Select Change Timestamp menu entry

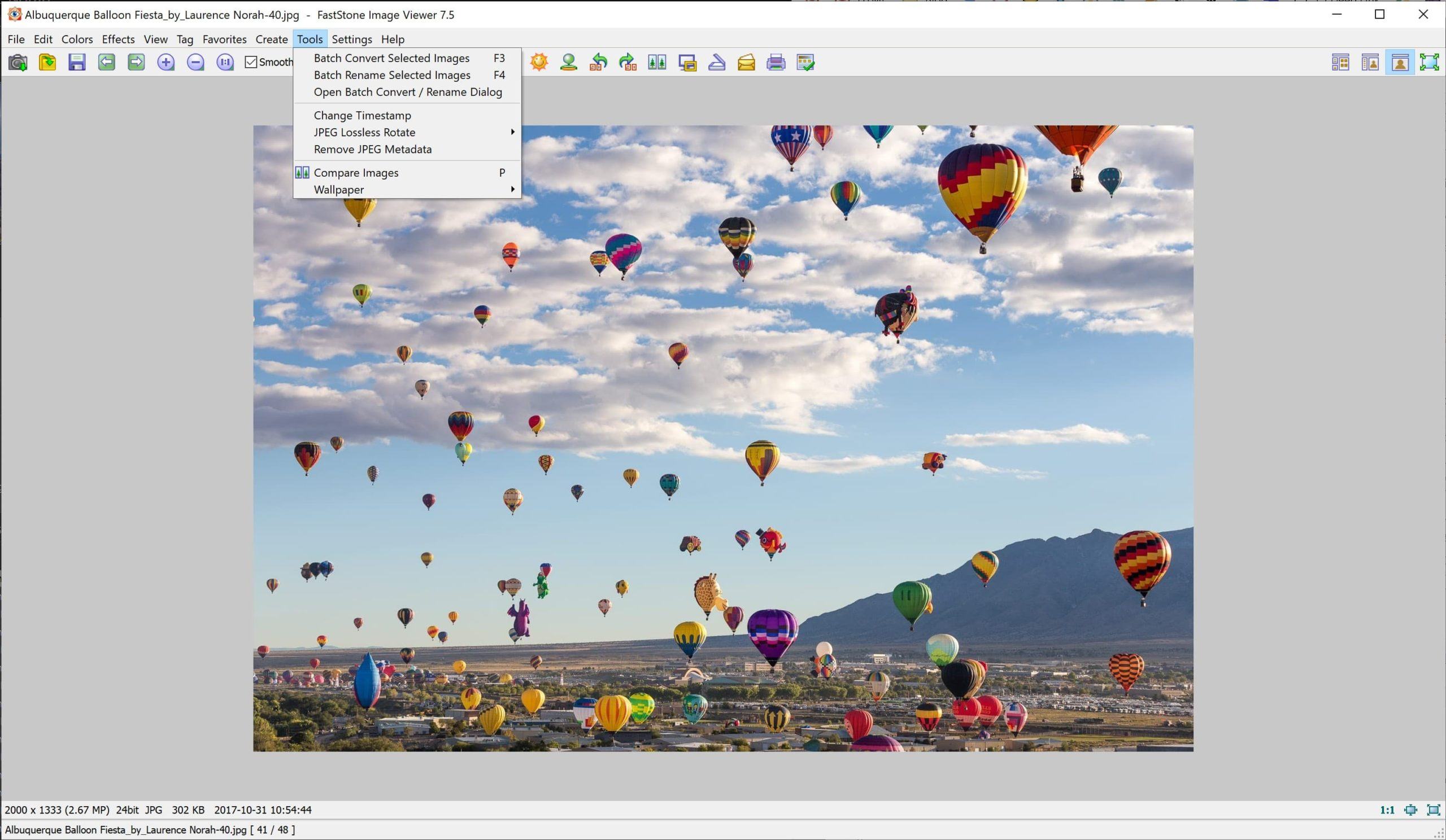(362, 115)
